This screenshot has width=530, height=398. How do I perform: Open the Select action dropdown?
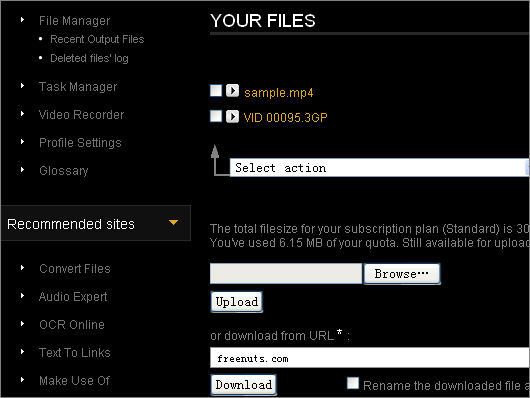coord(380,167)
